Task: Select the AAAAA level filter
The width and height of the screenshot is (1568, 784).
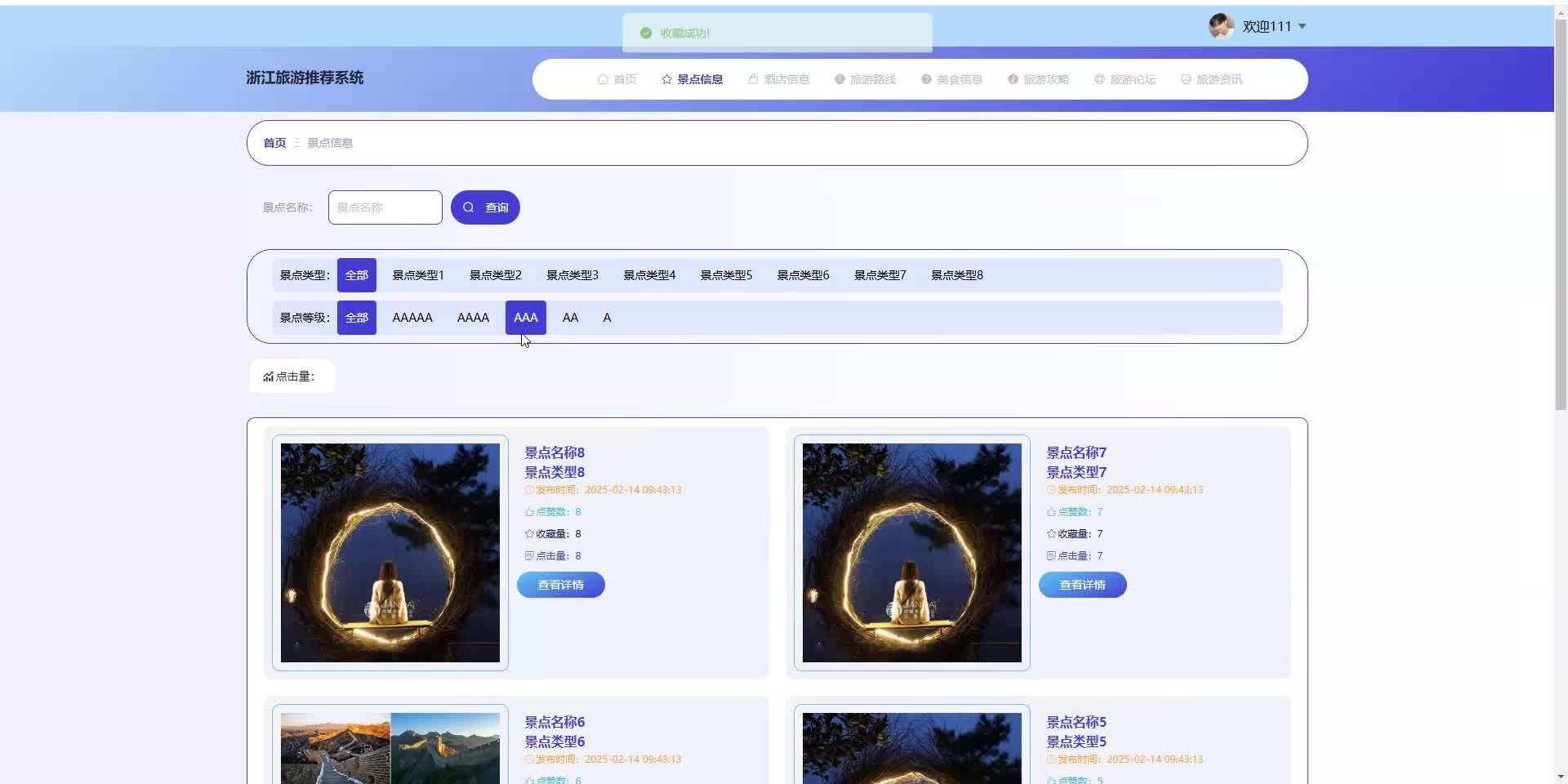Action: 412,318
